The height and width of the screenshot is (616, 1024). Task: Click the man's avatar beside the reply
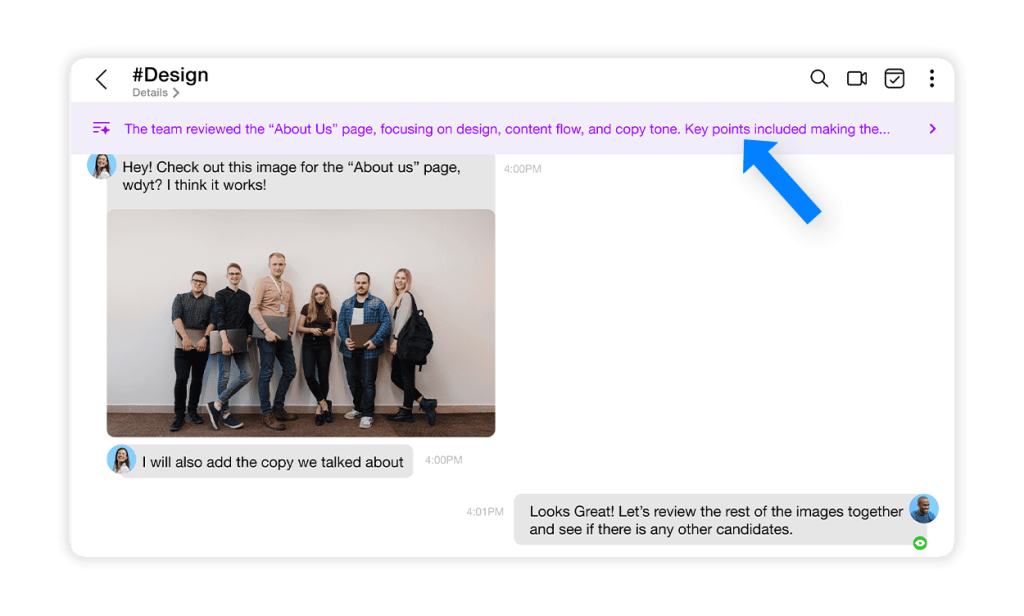(924, 509)
